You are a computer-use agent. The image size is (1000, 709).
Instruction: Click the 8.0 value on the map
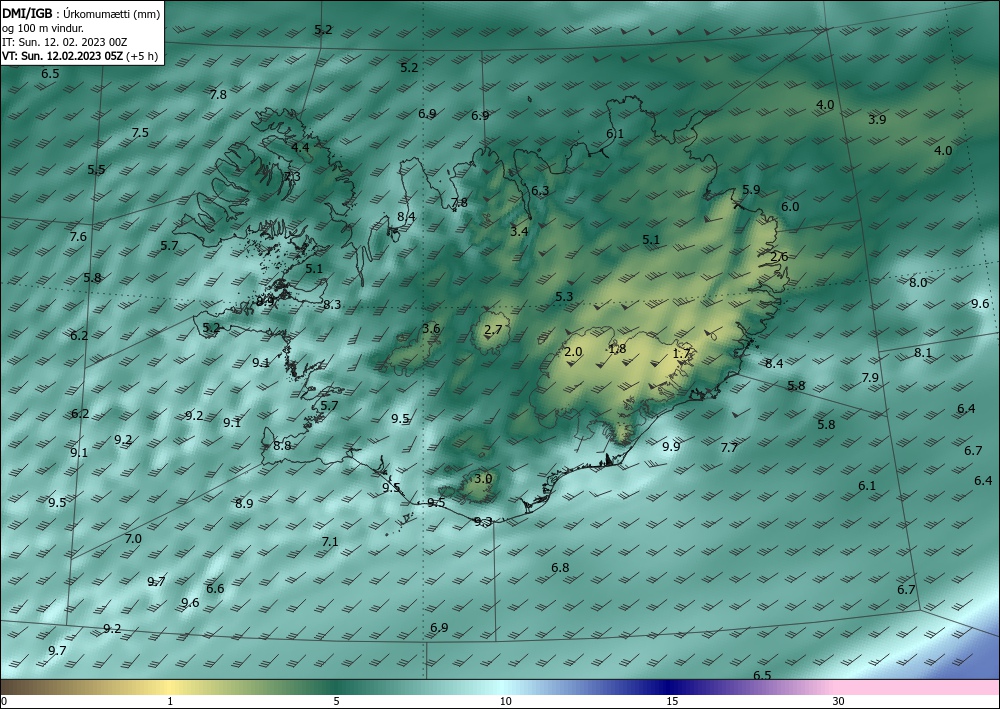pos(918,282)
